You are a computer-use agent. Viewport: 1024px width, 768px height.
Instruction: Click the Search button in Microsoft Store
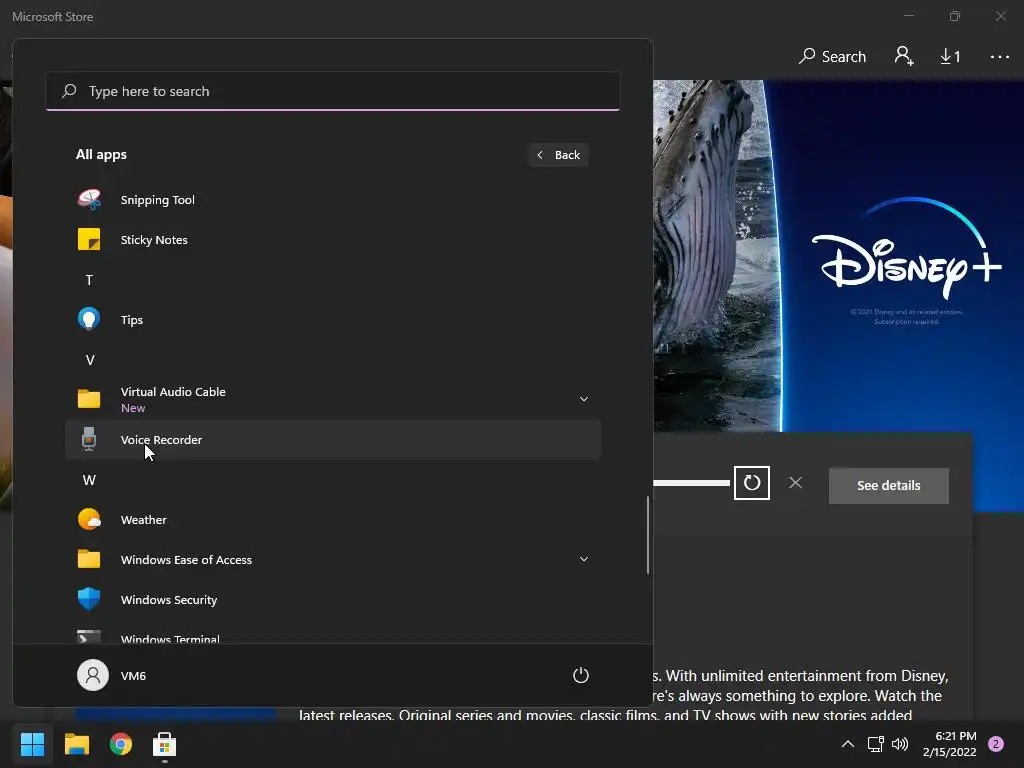[832, 56]
